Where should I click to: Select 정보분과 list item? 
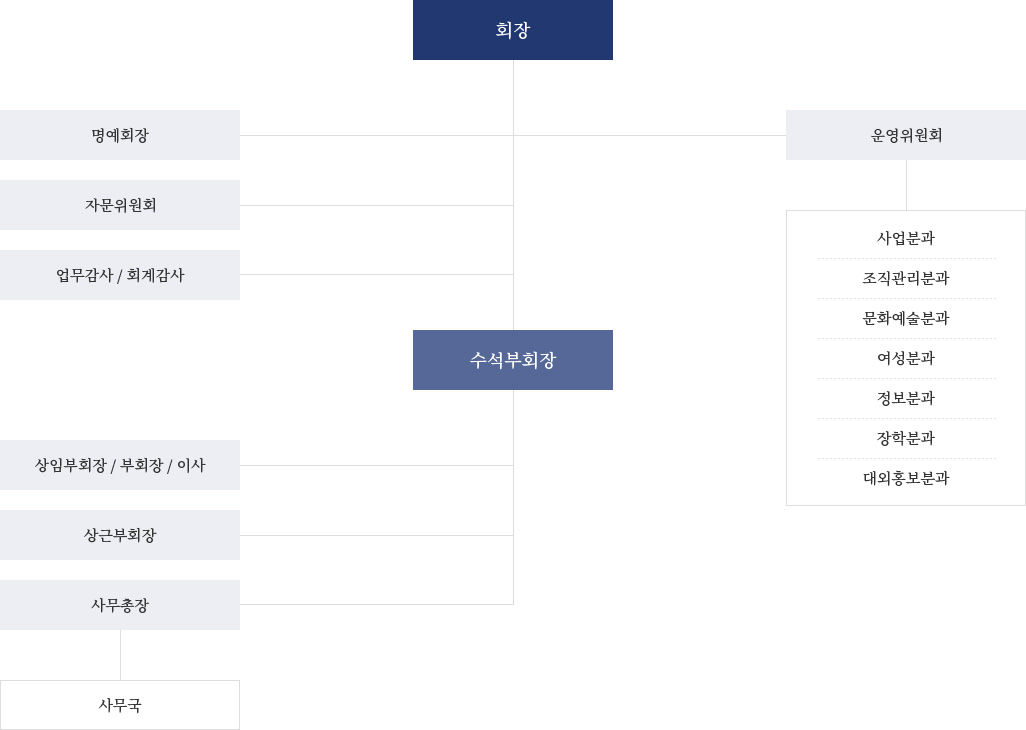pos(906,398)
